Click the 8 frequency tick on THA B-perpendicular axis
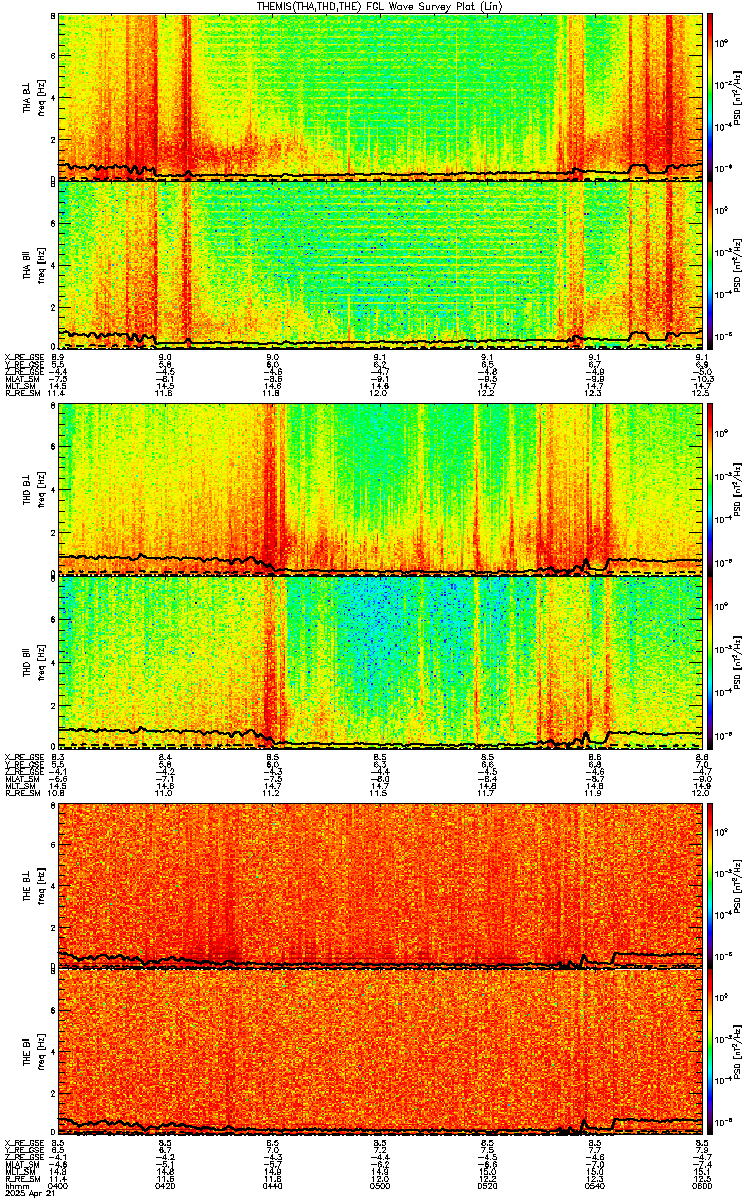Screen dimensions: 750x1200 pyautogui.click(x=52, y=18)
